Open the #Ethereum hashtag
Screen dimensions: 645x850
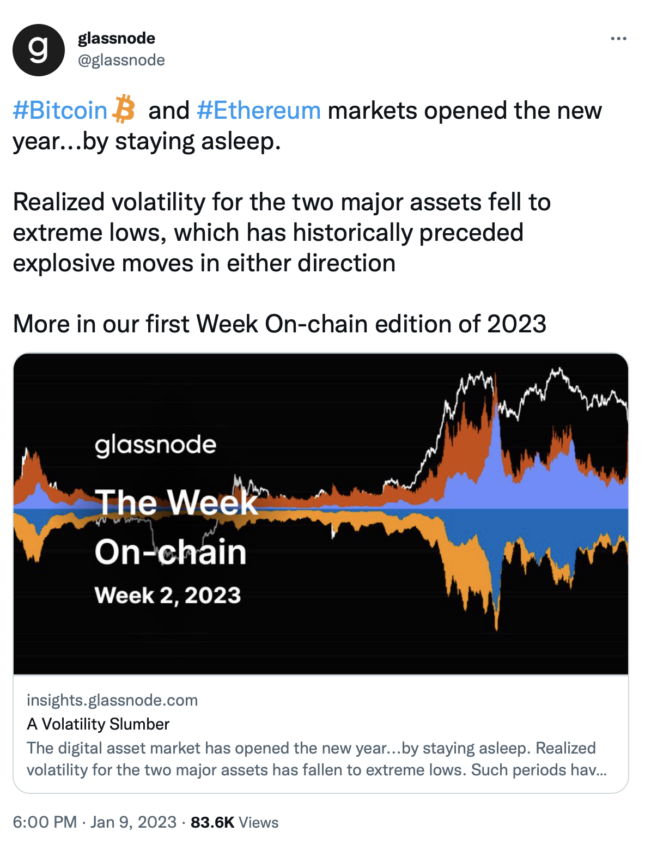pos(259,110)
